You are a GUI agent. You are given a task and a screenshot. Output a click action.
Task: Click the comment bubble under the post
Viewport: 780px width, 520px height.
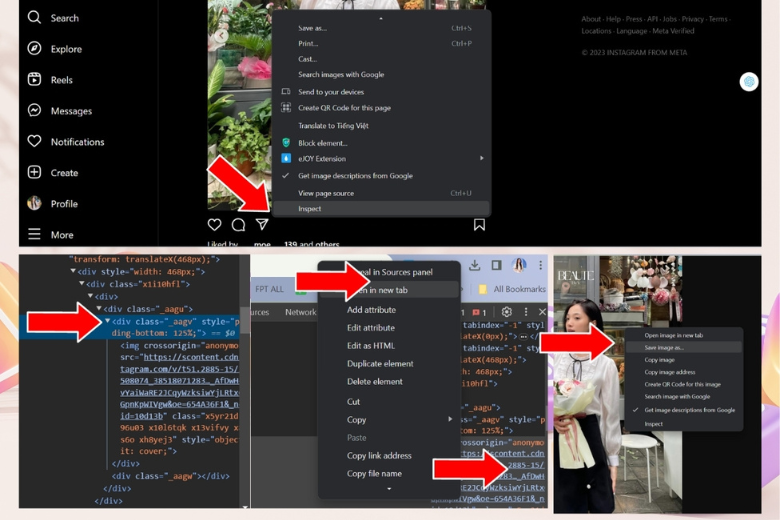tap(238, 225)
